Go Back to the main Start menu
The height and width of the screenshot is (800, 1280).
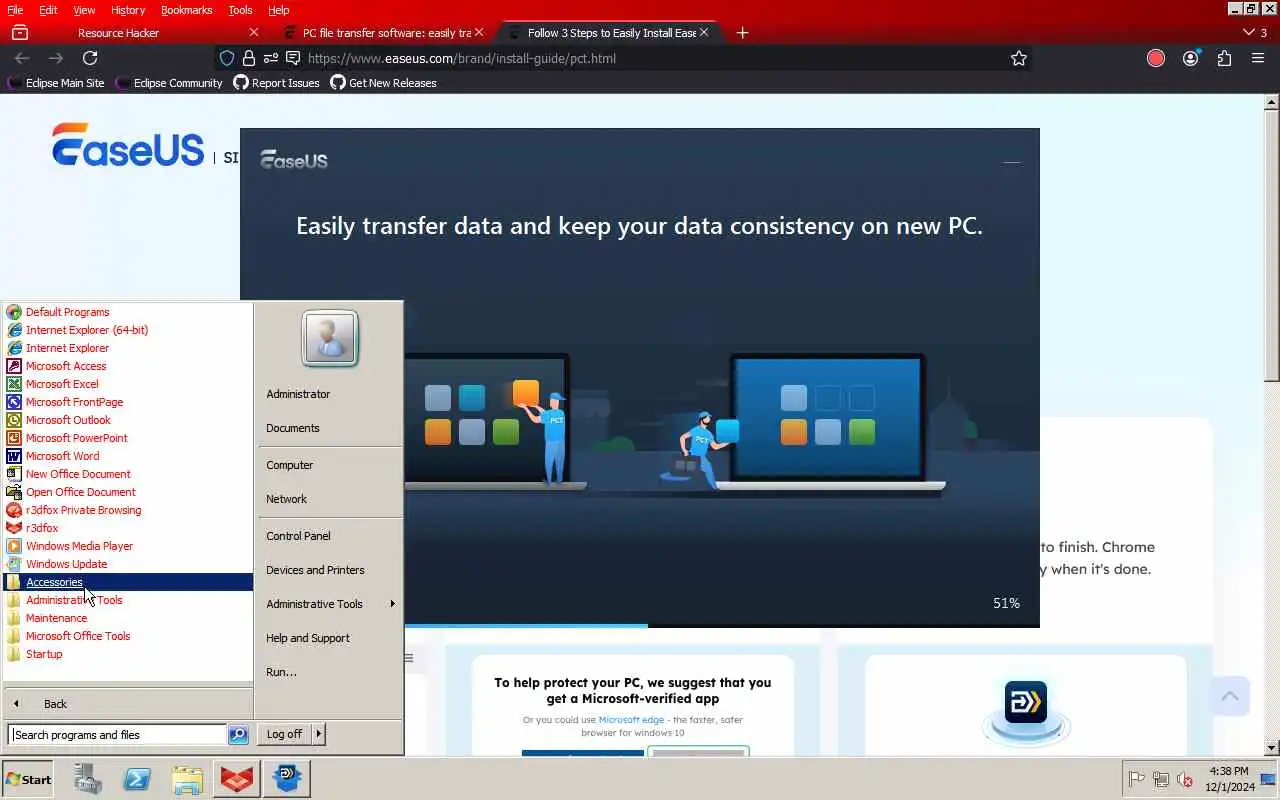[55, 704]
